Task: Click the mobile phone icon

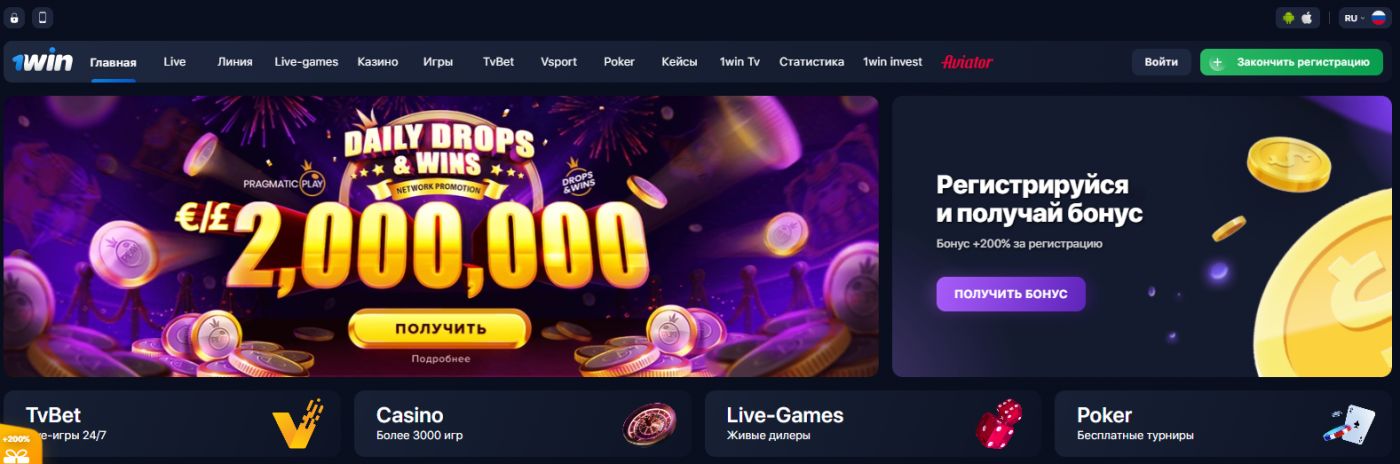Action: 42,18
